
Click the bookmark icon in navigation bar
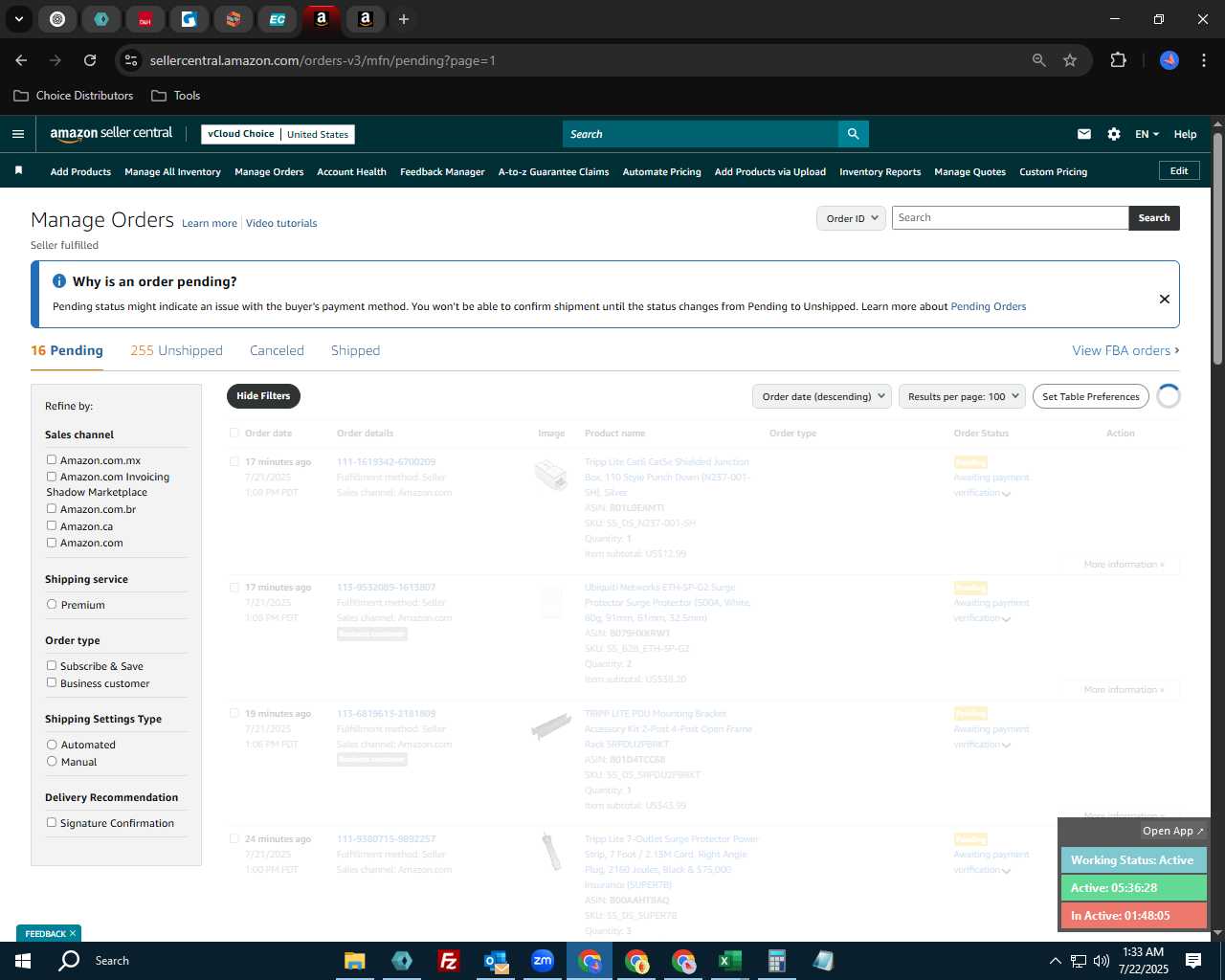pyautogui.click(x=18, y=171)
